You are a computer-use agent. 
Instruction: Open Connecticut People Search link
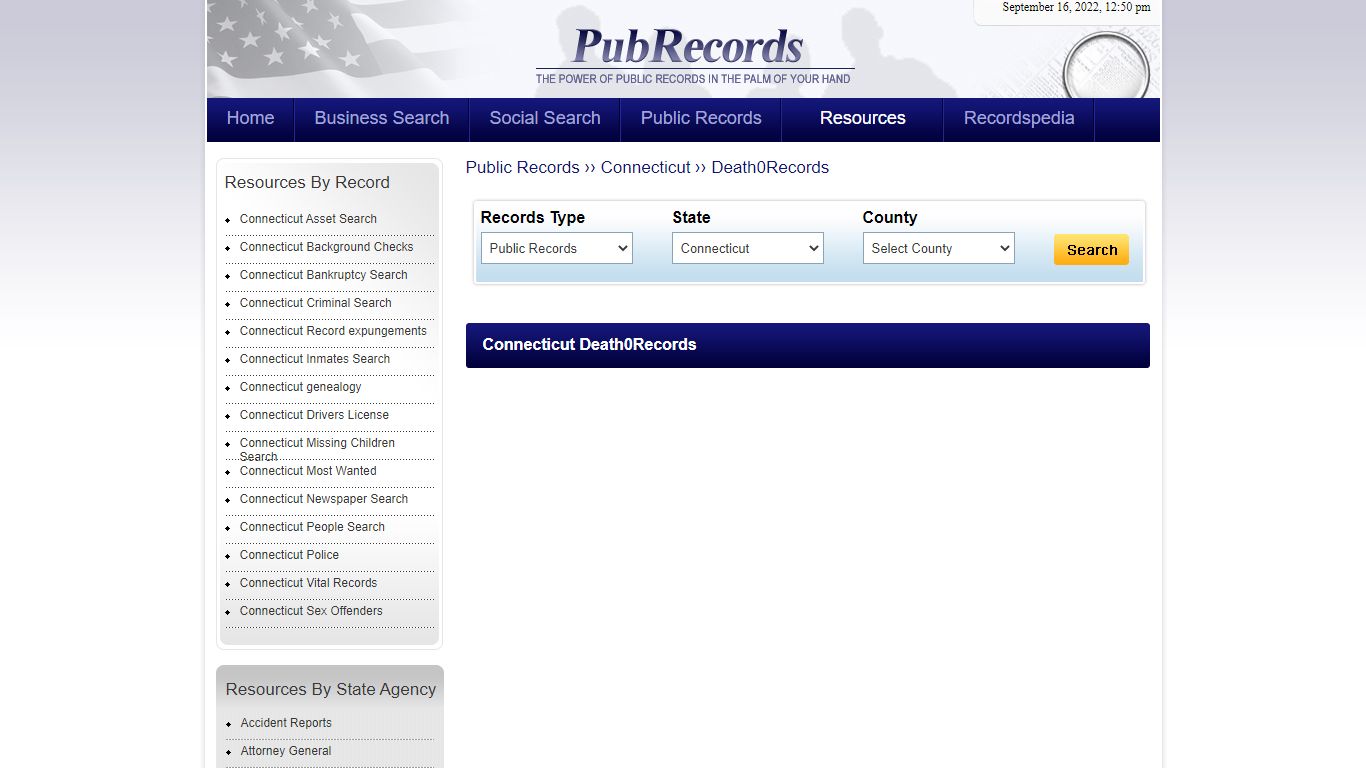[312, 527]
